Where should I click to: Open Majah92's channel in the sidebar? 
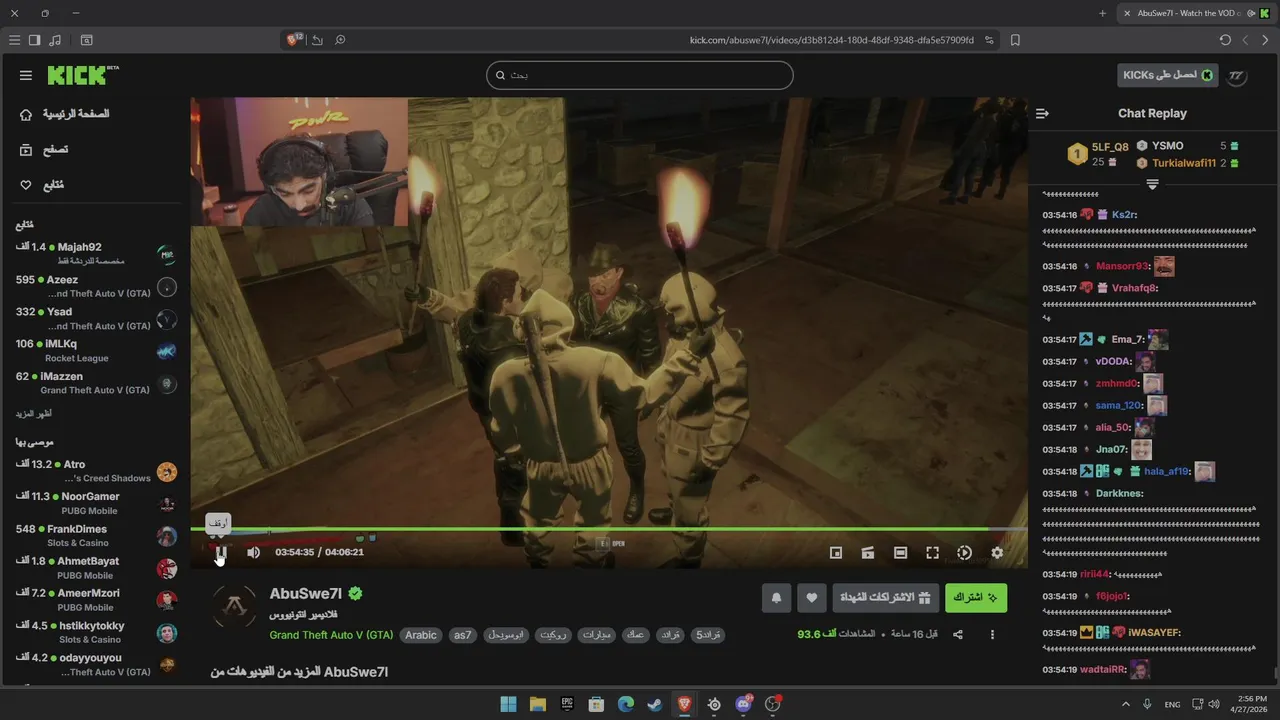tap(96, 253)
